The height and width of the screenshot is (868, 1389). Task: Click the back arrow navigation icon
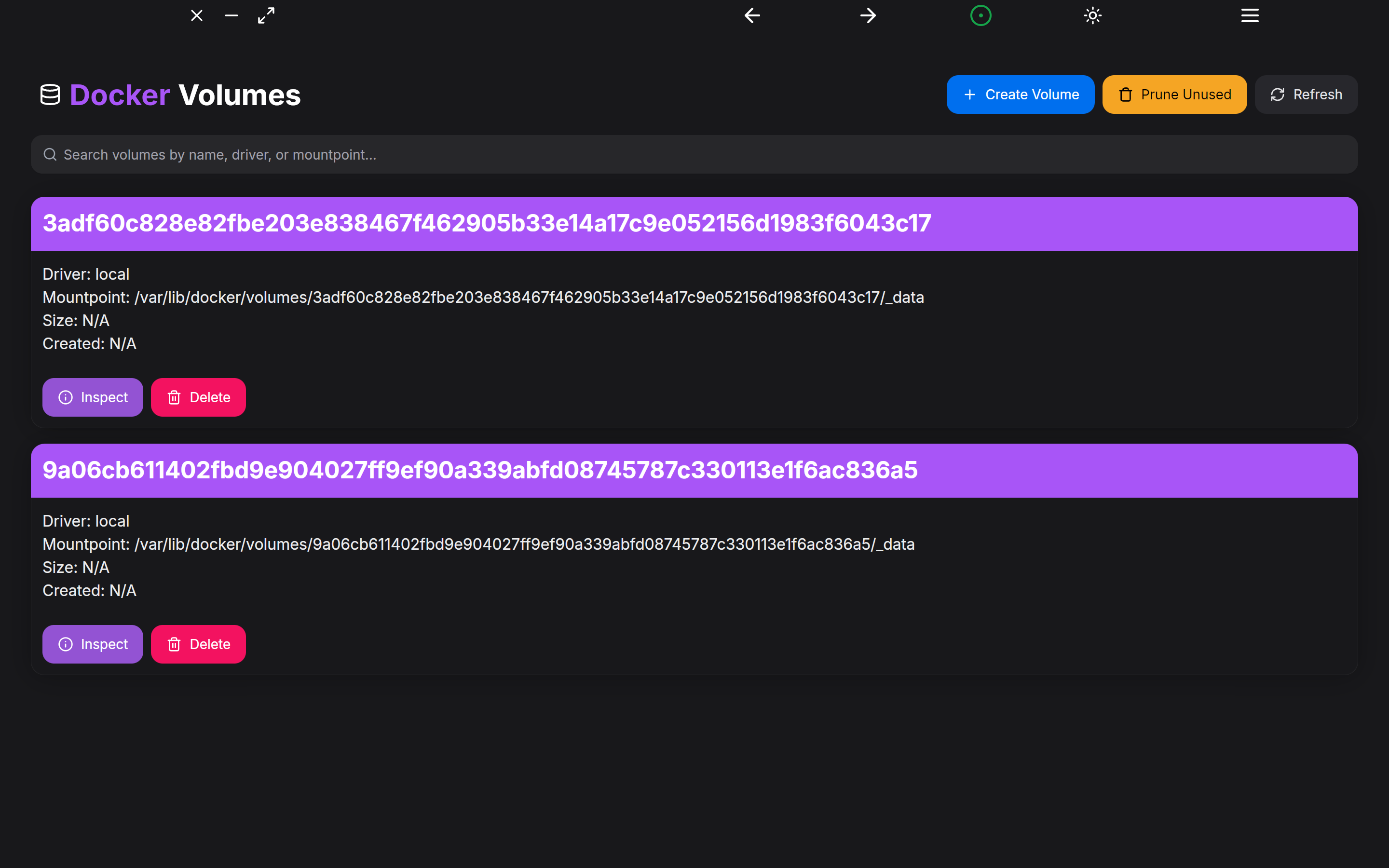(x=752, y=15)
